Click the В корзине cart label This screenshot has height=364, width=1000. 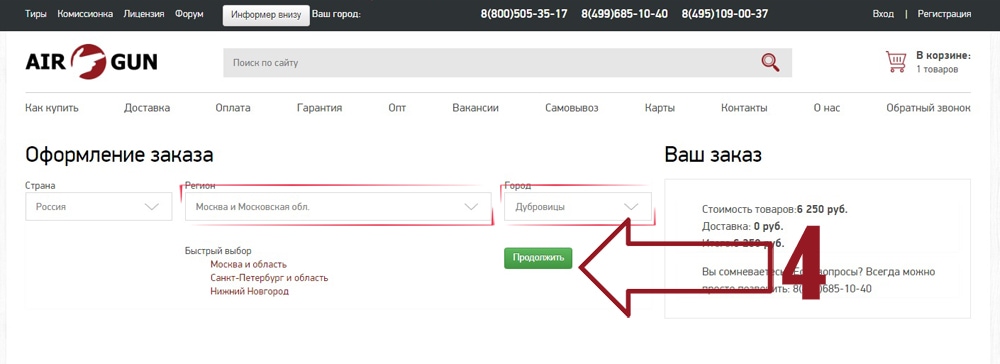pyautogui.click(x=943, y=56)
